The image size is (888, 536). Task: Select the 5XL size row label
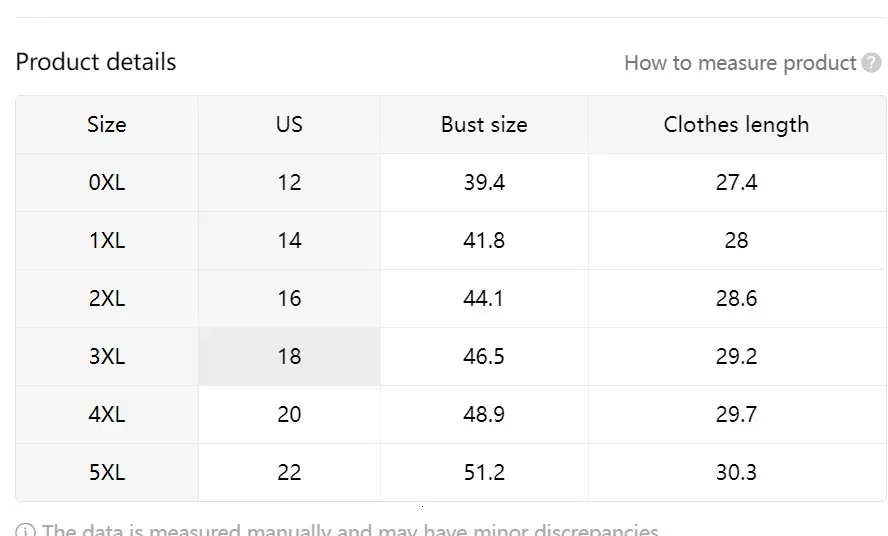(x=107, y=472)
